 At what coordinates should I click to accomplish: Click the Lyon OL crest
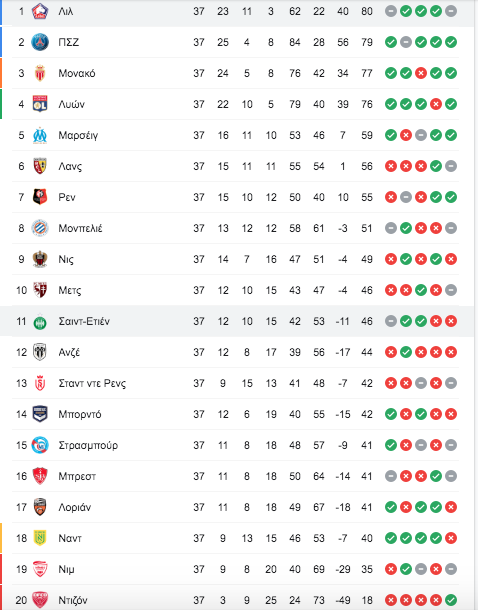(x=40, y=104)
